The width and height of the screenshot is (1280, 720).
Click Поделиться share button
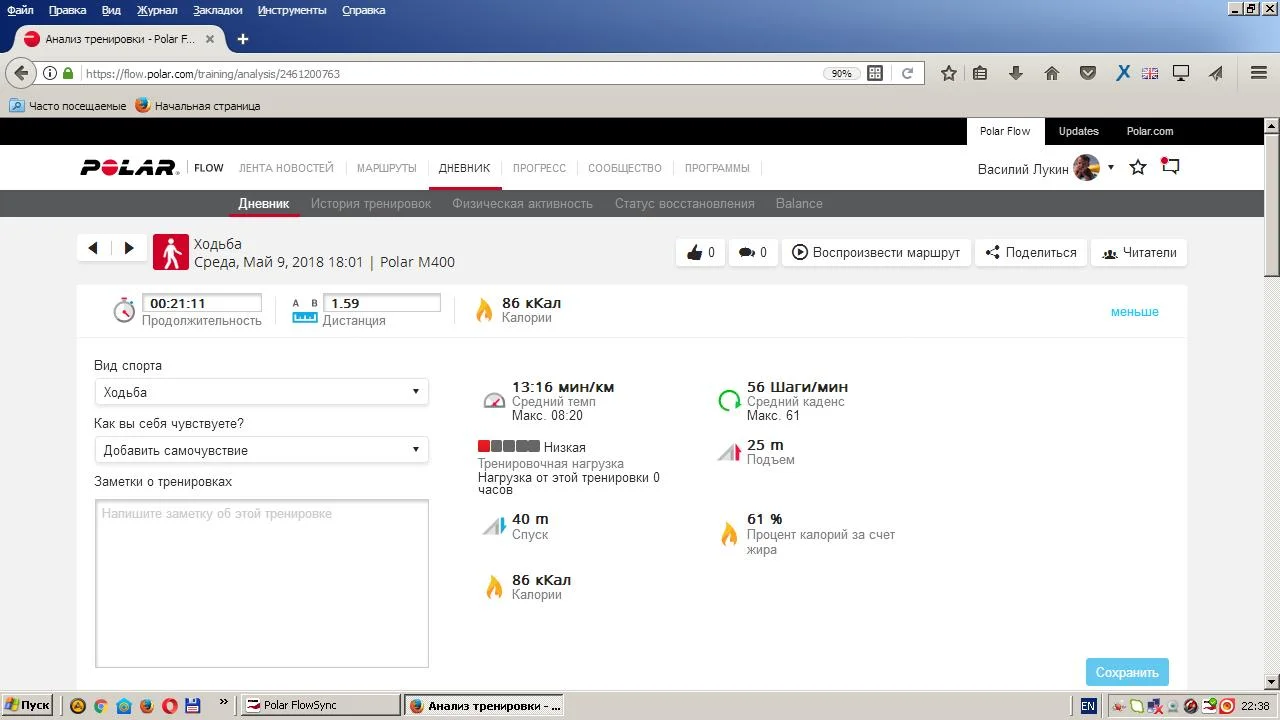[x=1031, y=252]
